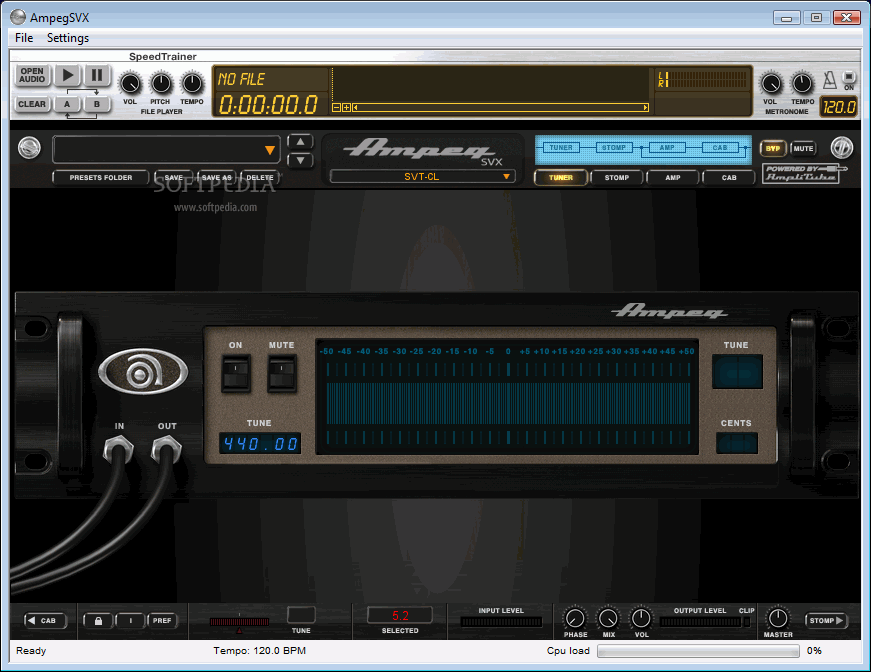Flip the tuner MUTE rocker switch
The image size is (871, 672).
click(x=282, y=374)
